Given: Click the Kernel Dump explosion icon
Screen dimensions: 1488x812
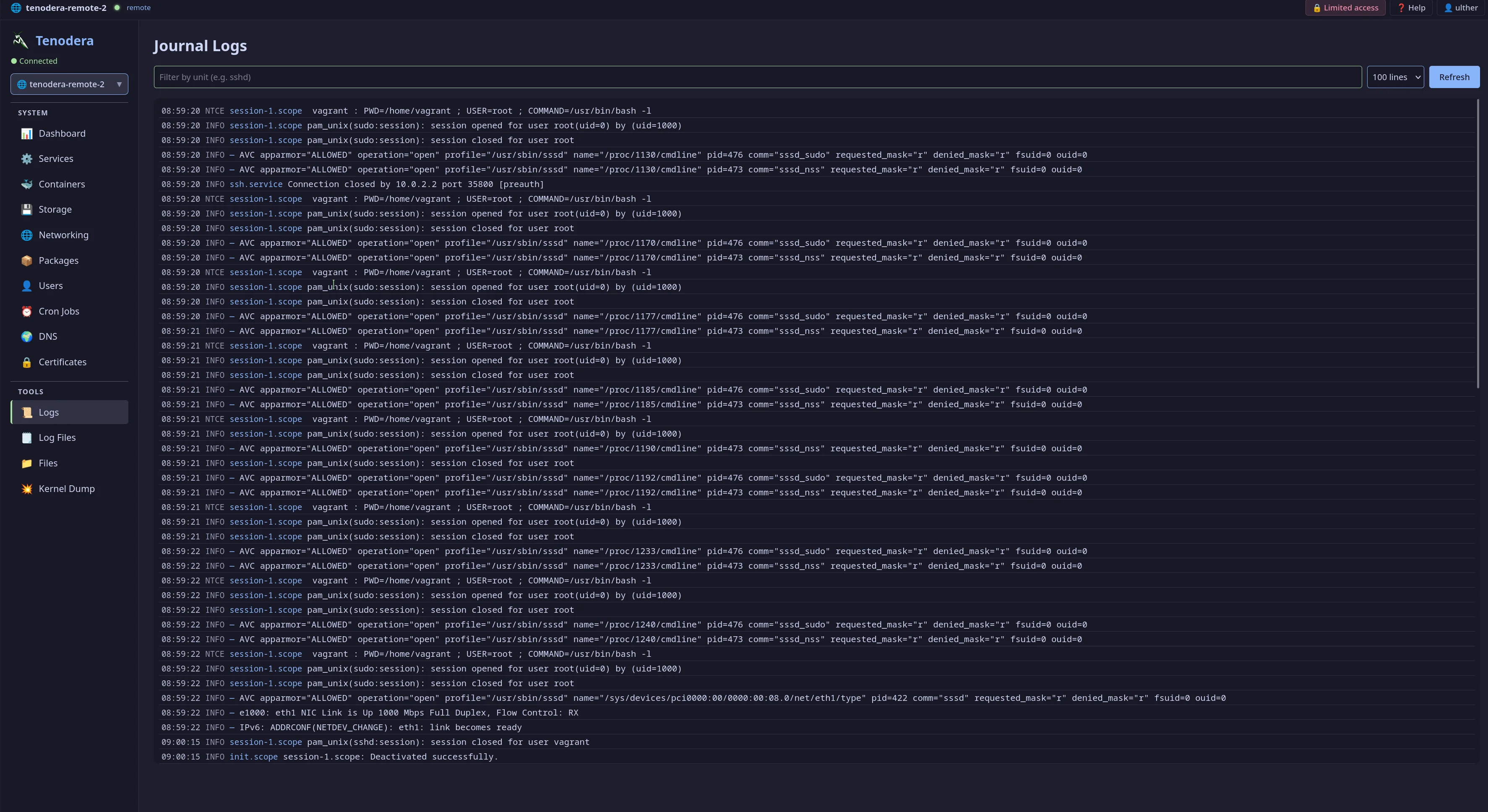Looking at the screenshot, I should click(x=26, y=489).
